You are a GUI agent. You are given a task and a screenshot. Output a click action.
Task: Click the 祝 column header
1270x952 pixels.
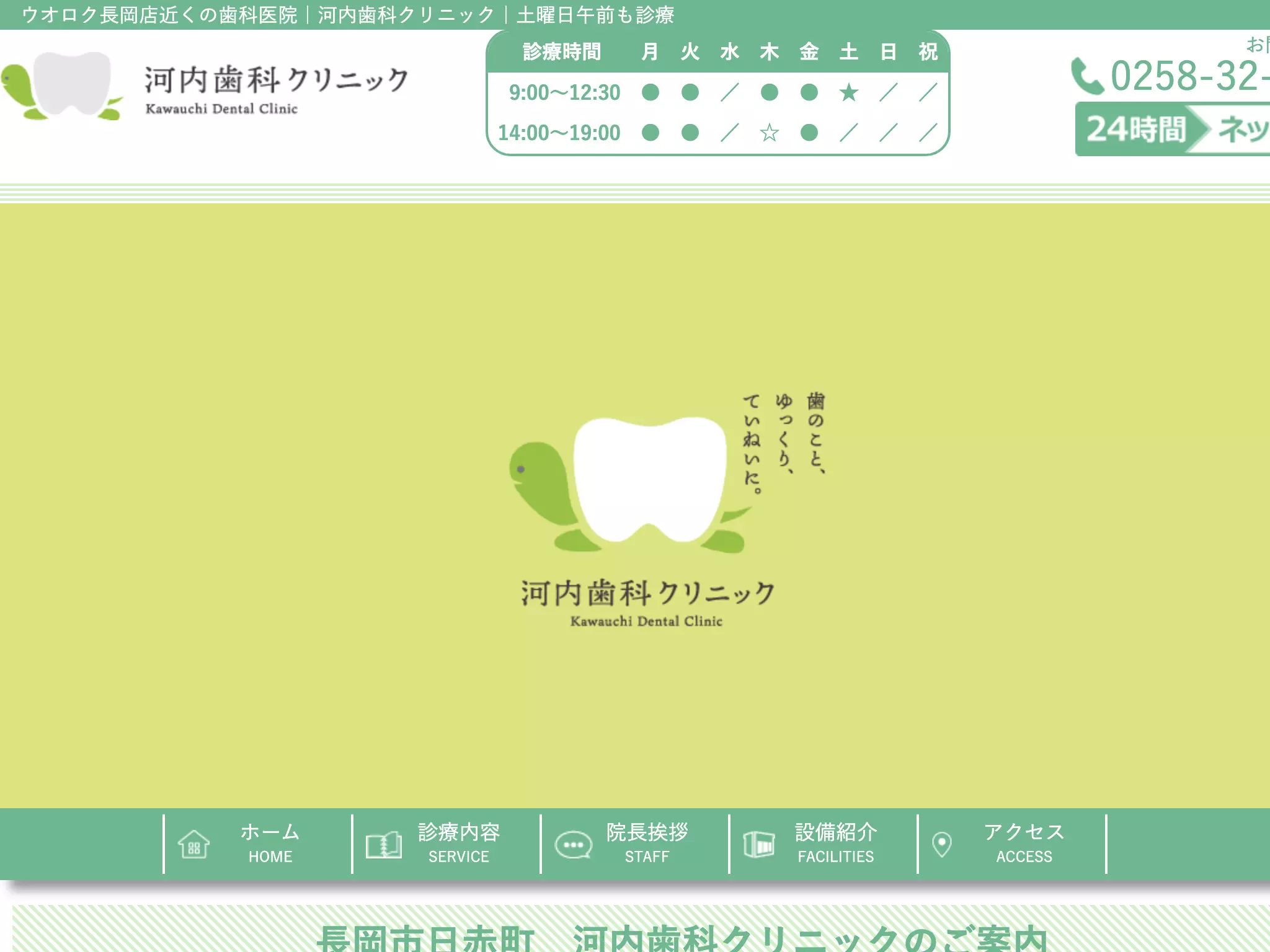[928, 51]
